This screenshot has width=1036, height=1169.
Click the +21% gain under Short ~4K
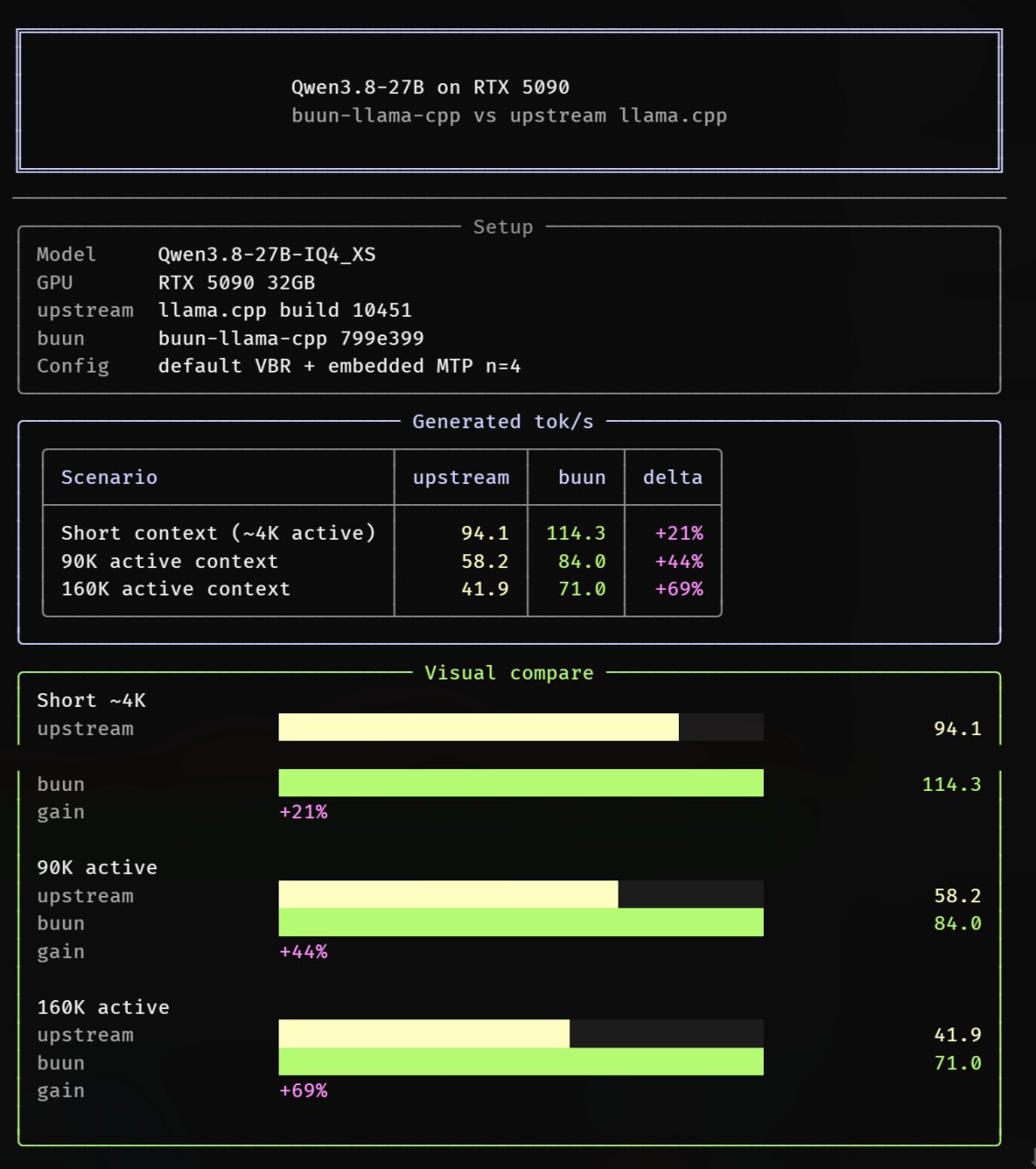coord(303,812)
